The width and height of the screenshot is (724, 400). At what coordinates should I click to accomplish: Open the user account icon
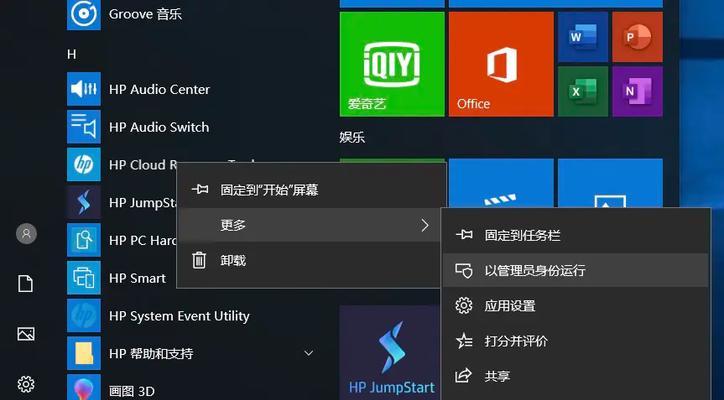[x=26, y=234]
